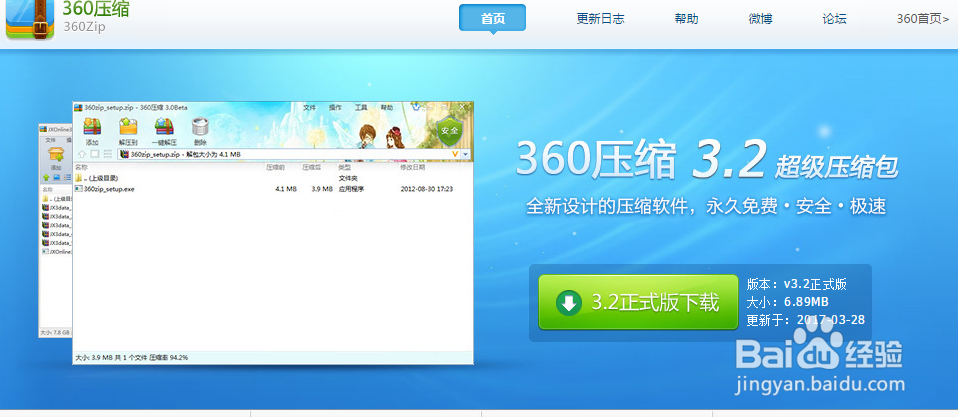Click the blue view icon in JXOnline window
Image resolution: width=958 pixels, height=417 pixels.
[x=56, y=177]
